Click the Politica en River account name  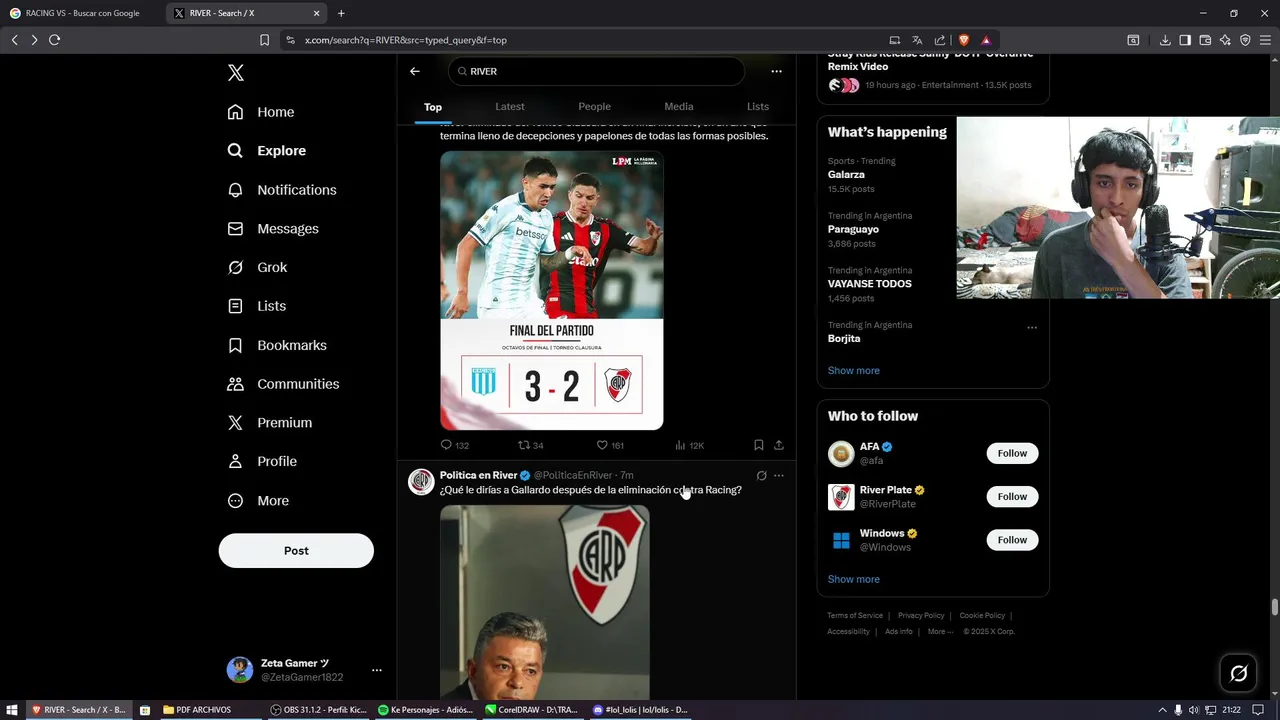478,475
